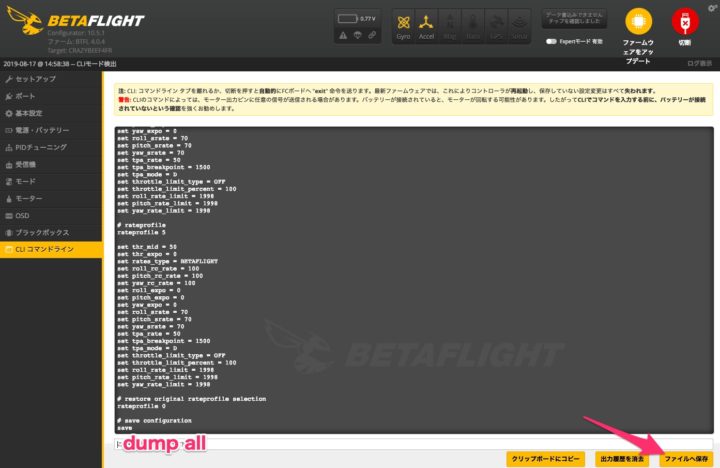Toggle the Expert mode switch
The height and width of the screenshot is (468, 720).
(x=552, y=42)
